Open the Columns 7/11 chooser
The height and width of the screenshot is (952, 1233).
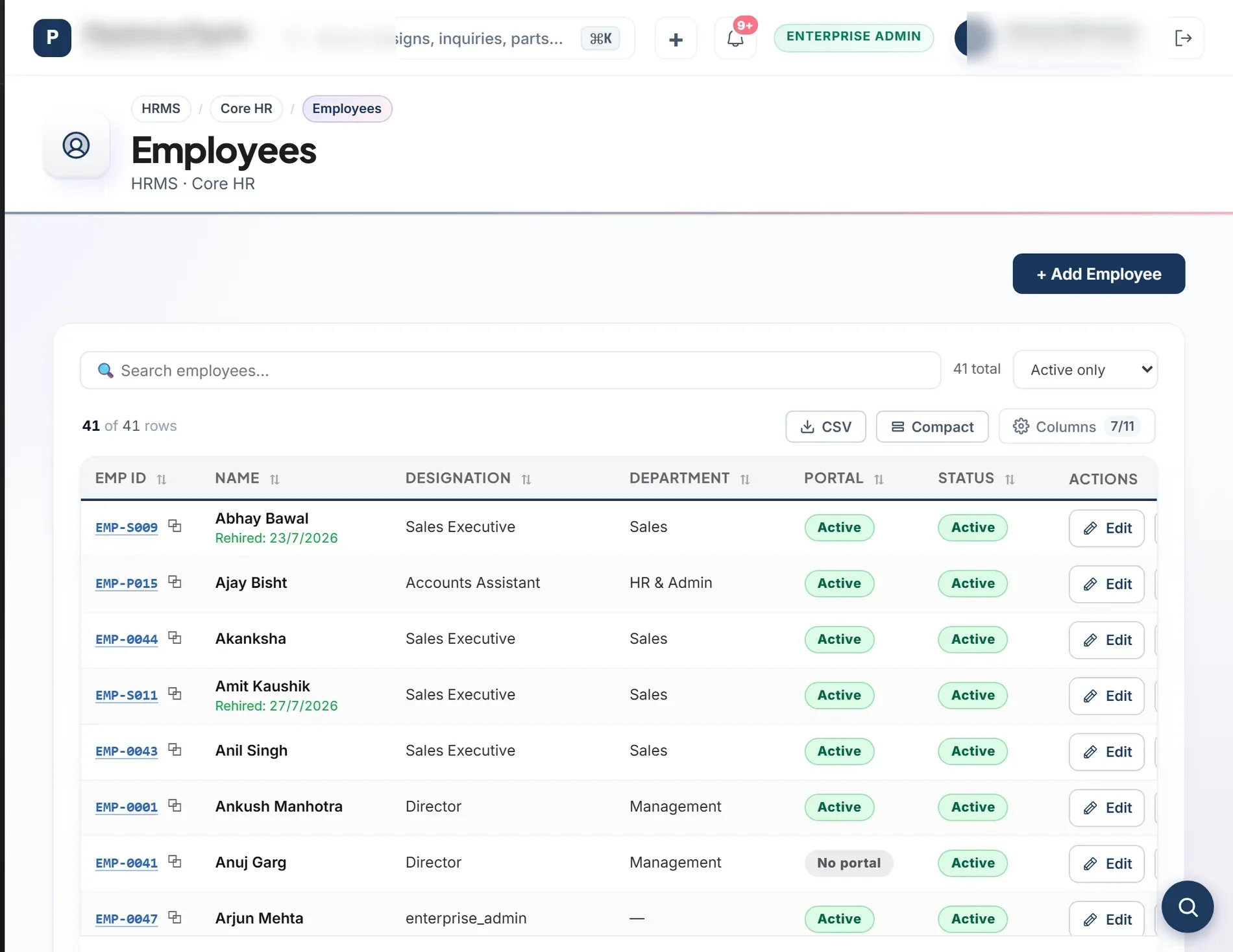[1077, 426]
